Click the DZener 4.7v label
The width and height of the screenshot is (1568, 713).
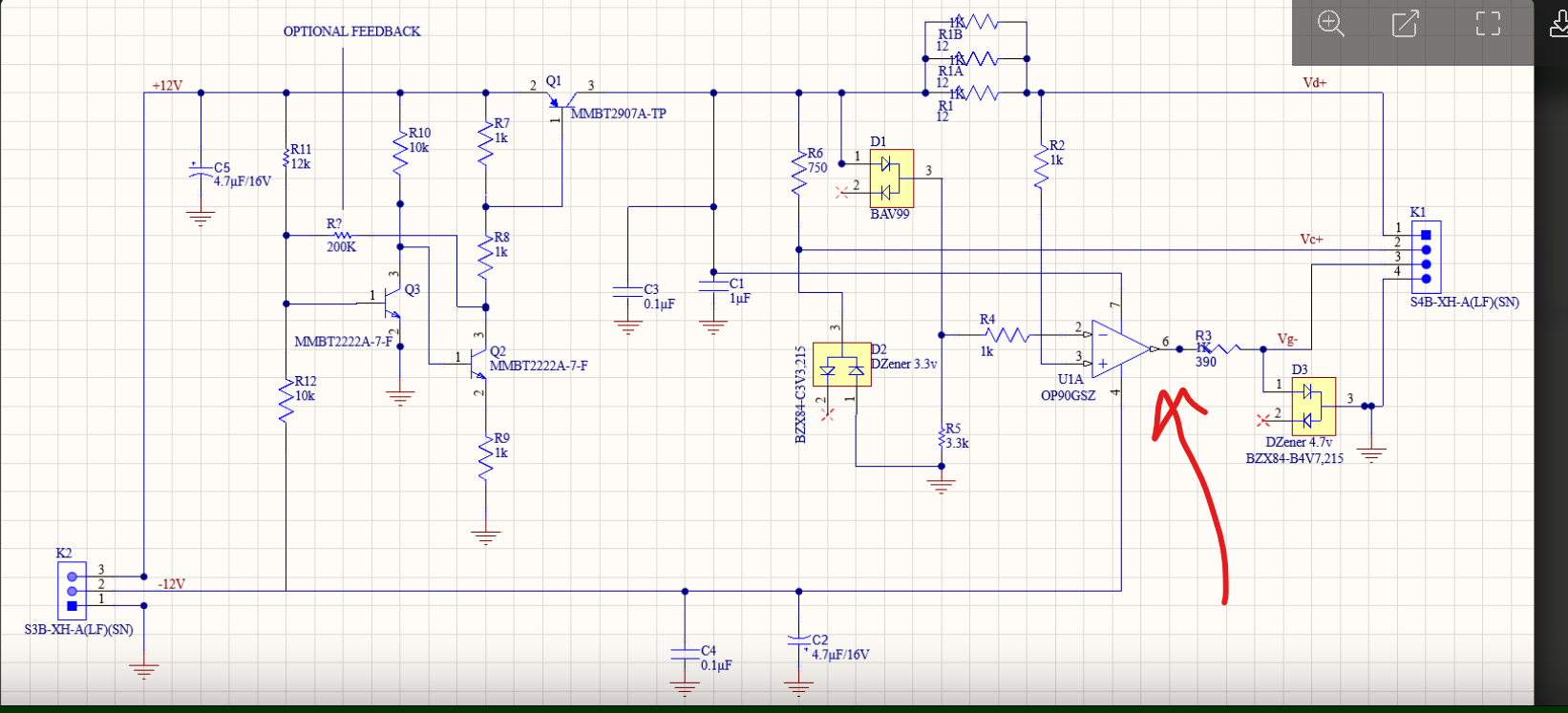(x=1299, y=443)
